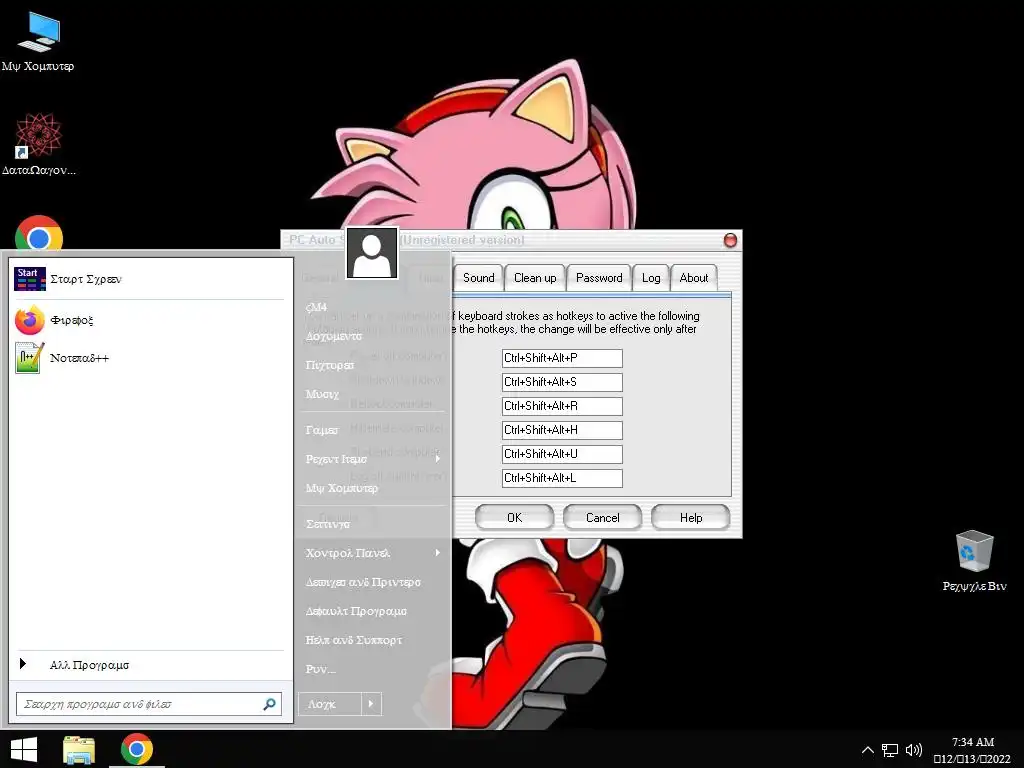Click the Lock button in start menu
This screenshot has height=768, width=1024.
(x=330, y=704)
